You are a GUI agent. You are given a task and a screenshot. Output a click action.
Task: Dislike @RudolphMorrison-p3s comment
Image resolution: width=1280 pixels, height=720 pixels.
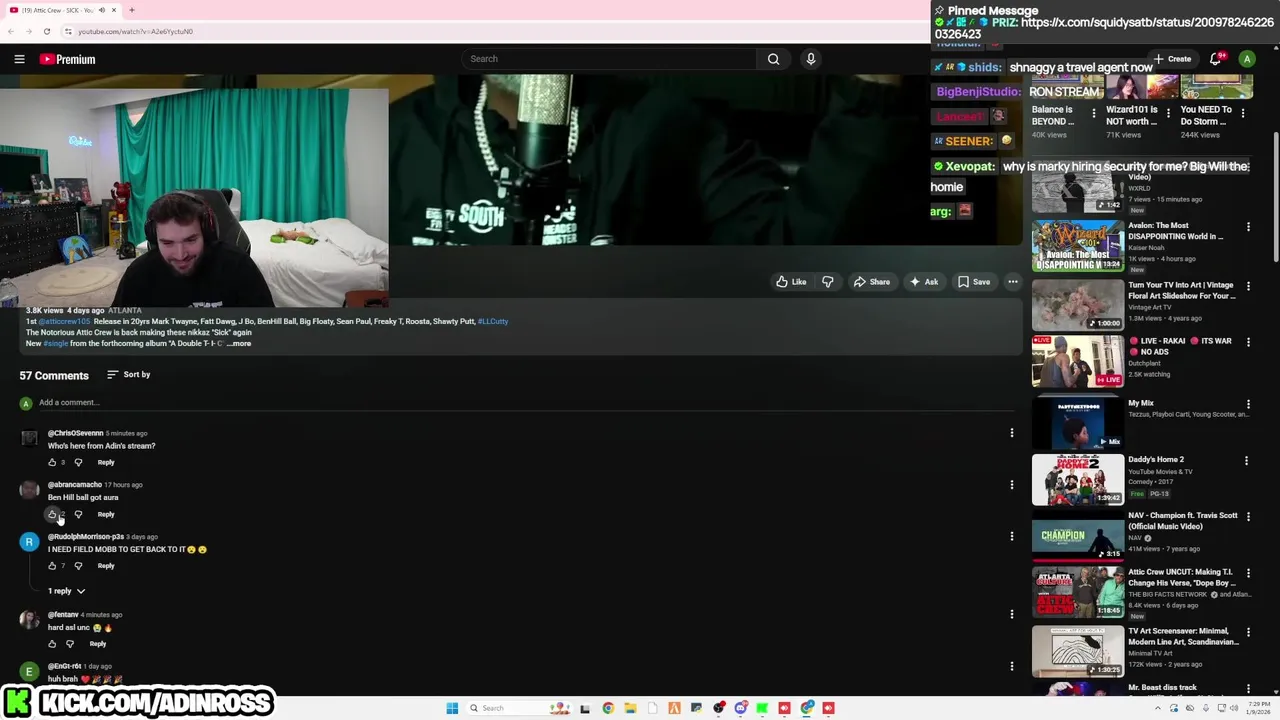pyautogui.click(x=78, y=566)
